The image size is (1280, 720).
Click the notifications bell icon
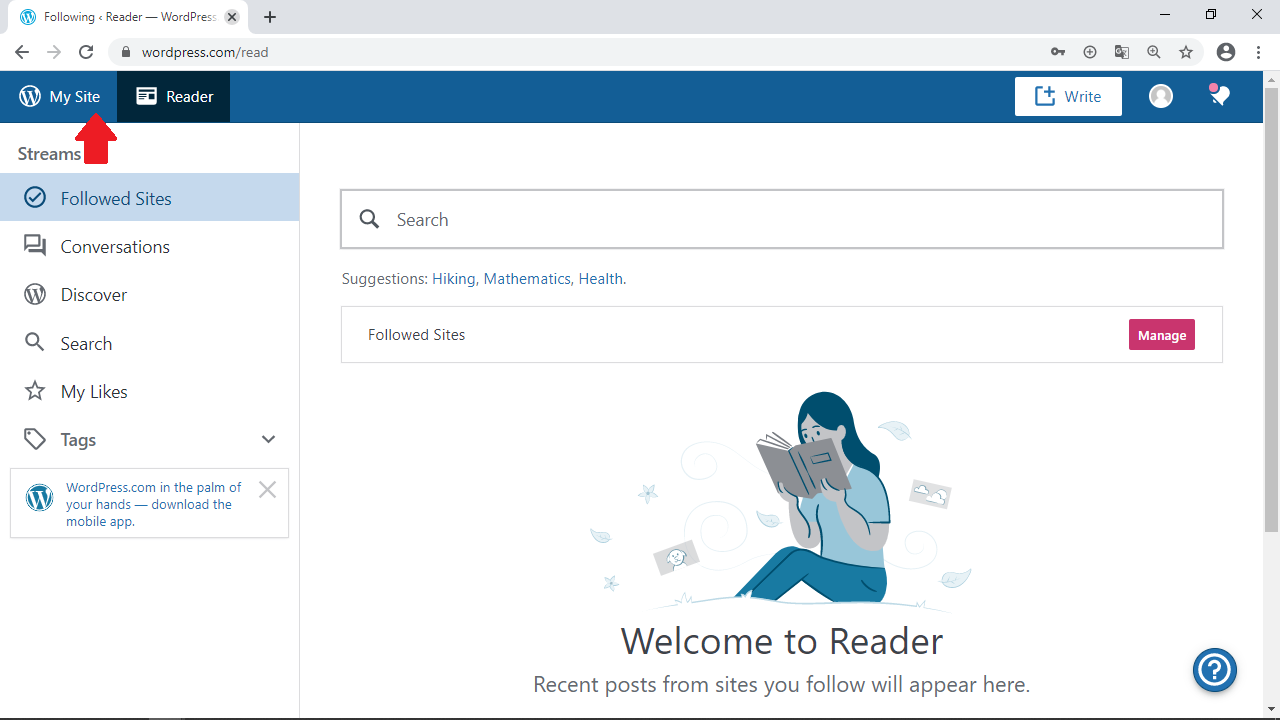click(x=1219, y=96)
